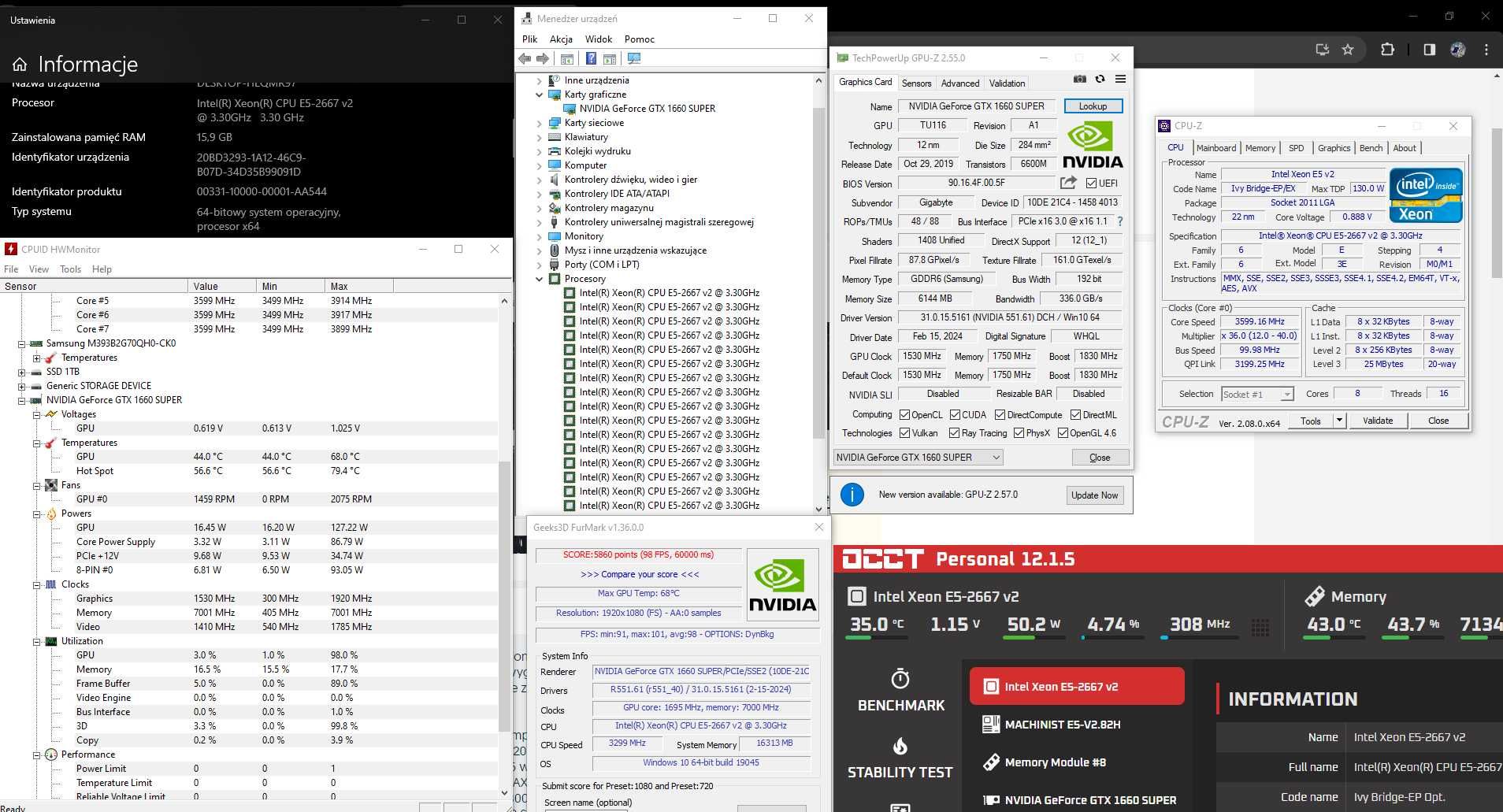Toggle the Vulkan checkbox in GPU-Z

pyautogui.click(x=905, y=433)
